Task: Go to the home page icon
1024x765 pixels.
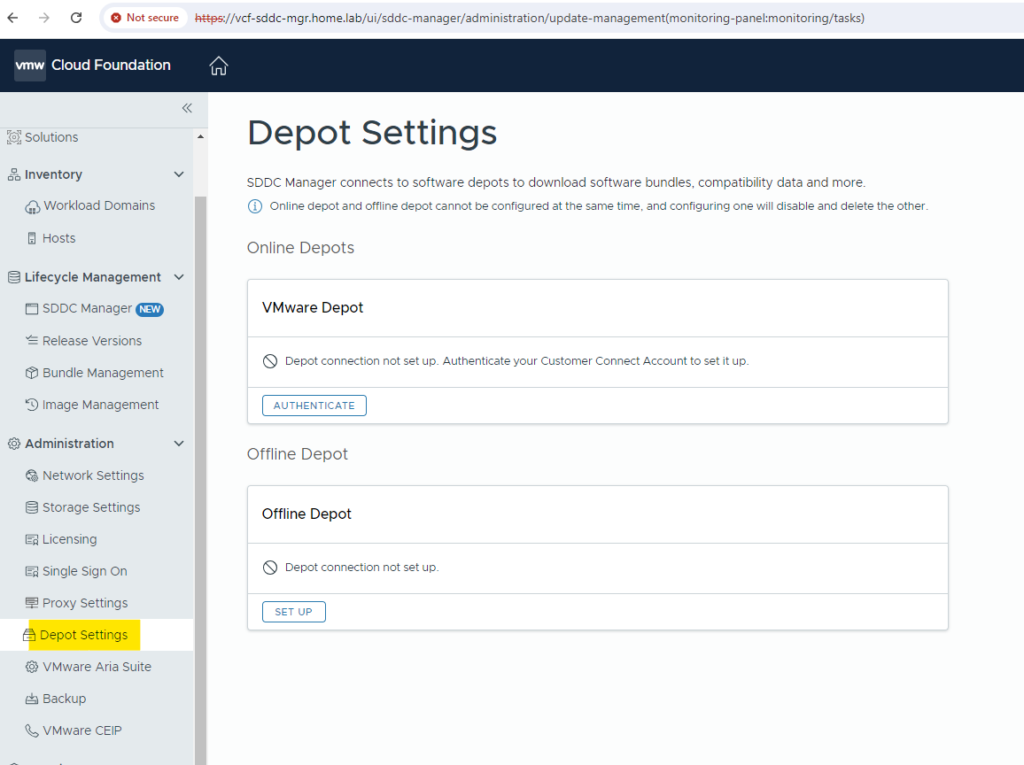Action: point(218,65)
